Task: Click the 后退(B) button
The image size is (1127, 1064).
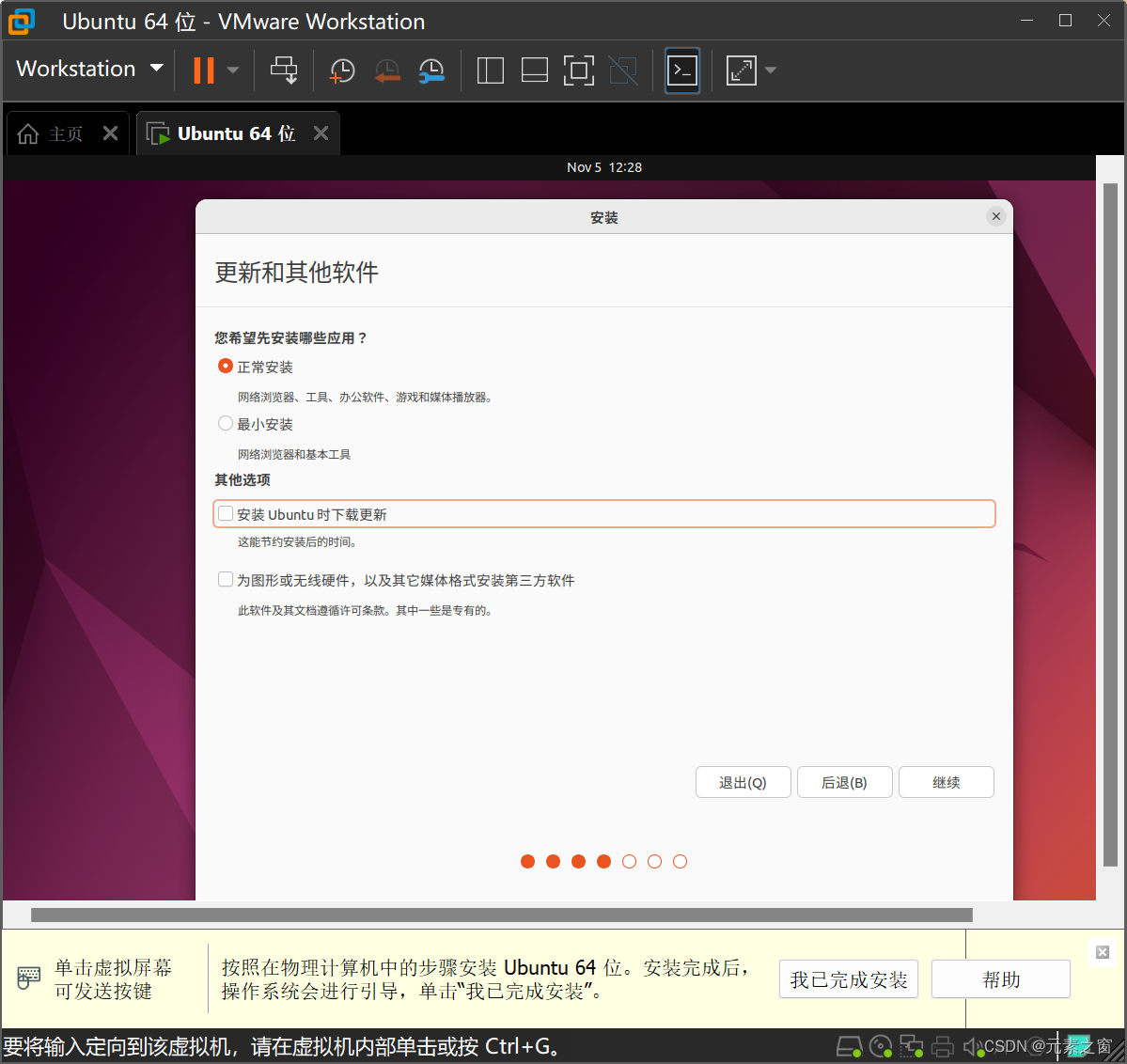Action: [844, 782]
